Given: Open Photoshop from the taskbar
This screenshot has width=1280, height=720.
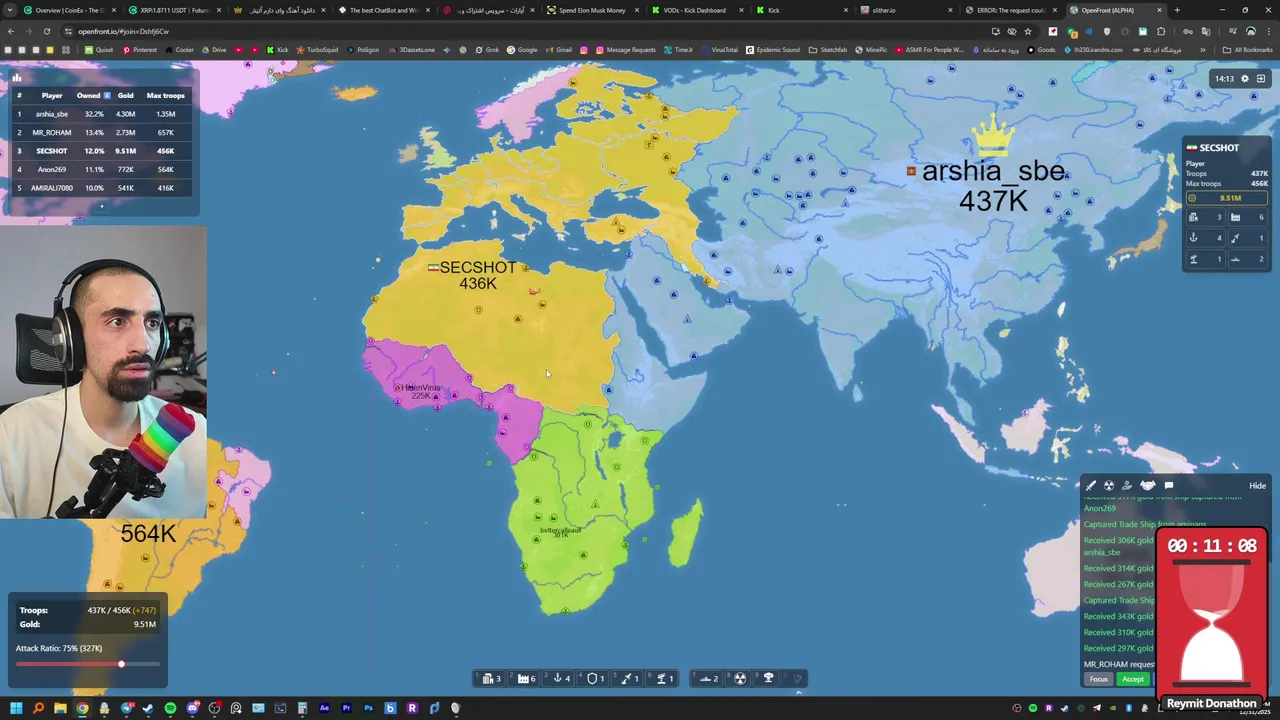Looking at the screenshot, I should tap(368, 709).
